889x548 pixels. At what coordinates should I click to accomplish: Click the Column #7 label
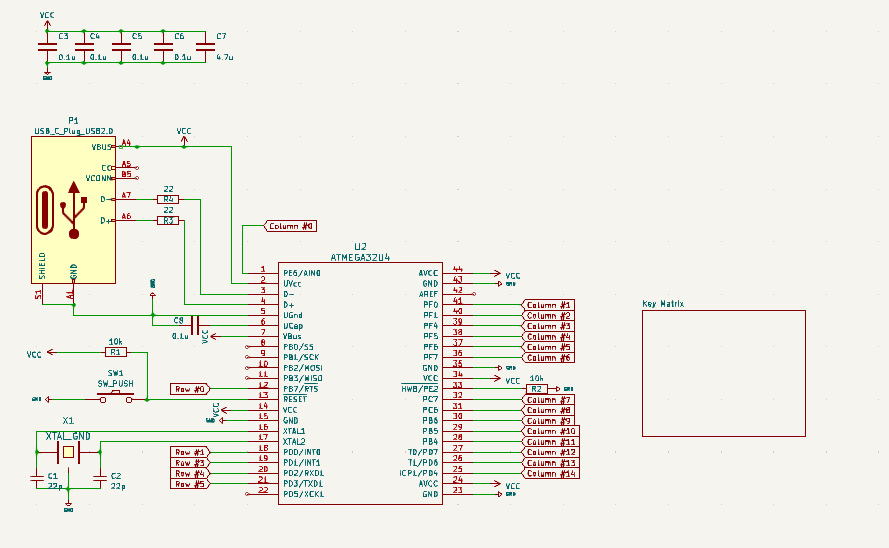tap(548, 400)
